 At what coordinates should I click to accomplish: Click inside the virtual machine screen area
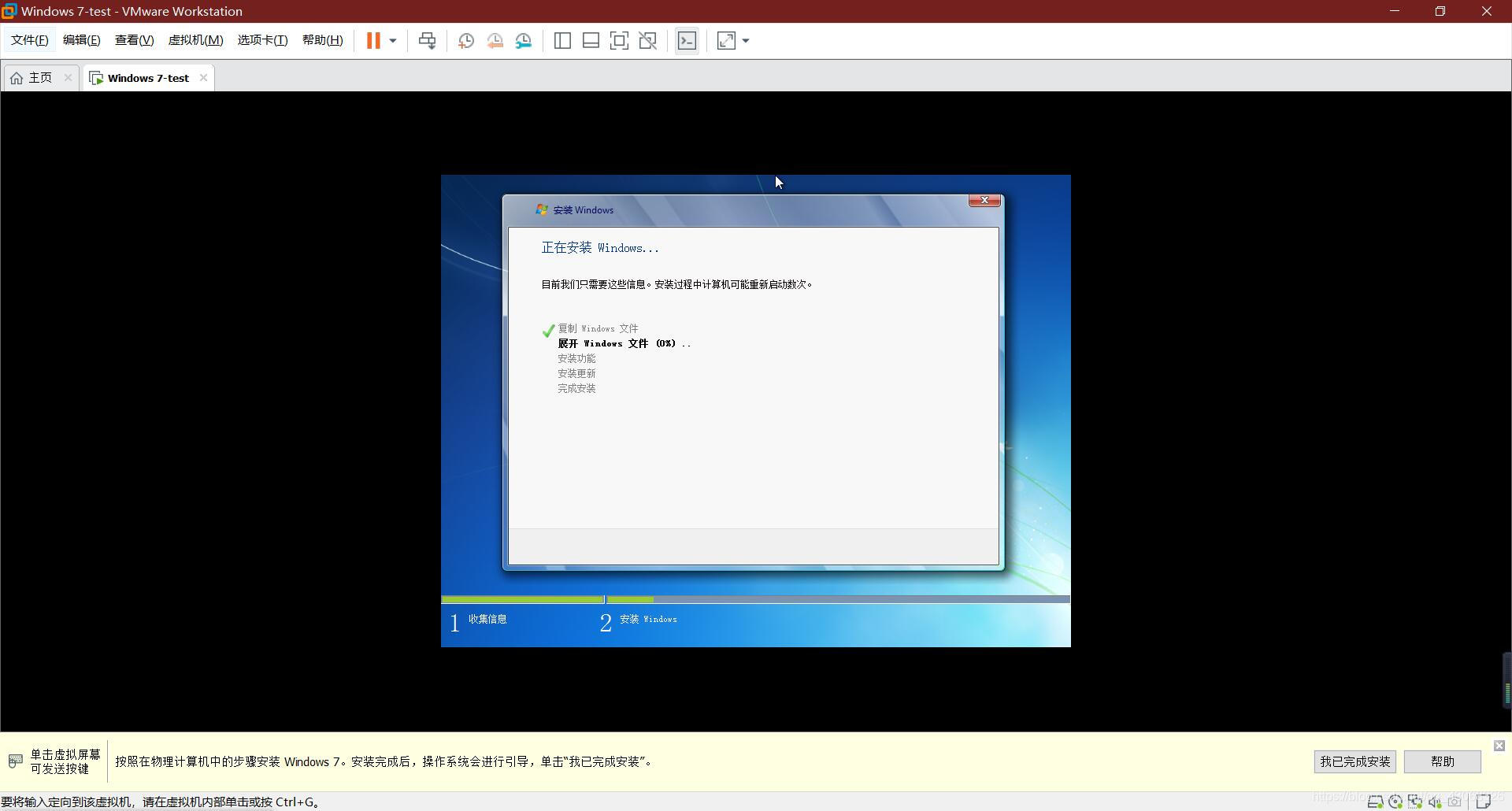coord(755,411)
